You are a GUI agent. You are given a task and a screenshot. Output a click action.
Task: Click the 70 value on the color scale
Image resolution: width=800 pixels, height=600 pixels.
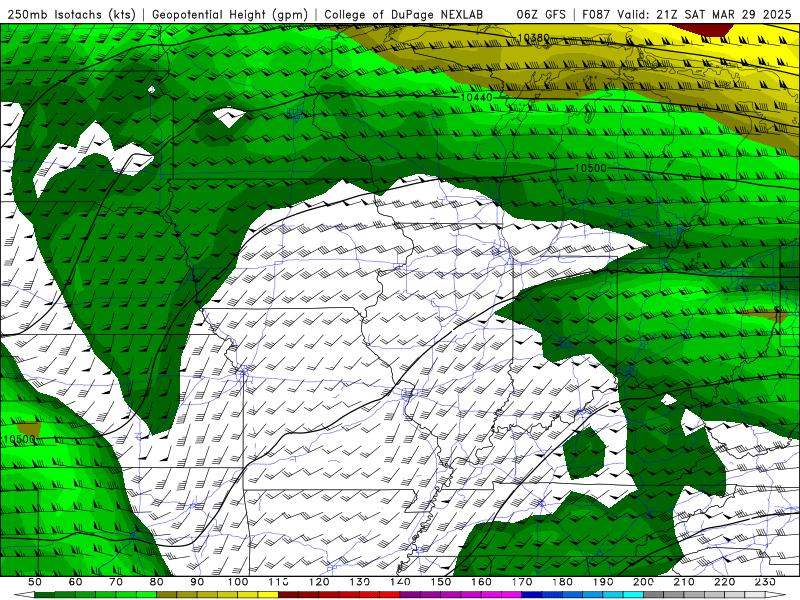(116, 582)
